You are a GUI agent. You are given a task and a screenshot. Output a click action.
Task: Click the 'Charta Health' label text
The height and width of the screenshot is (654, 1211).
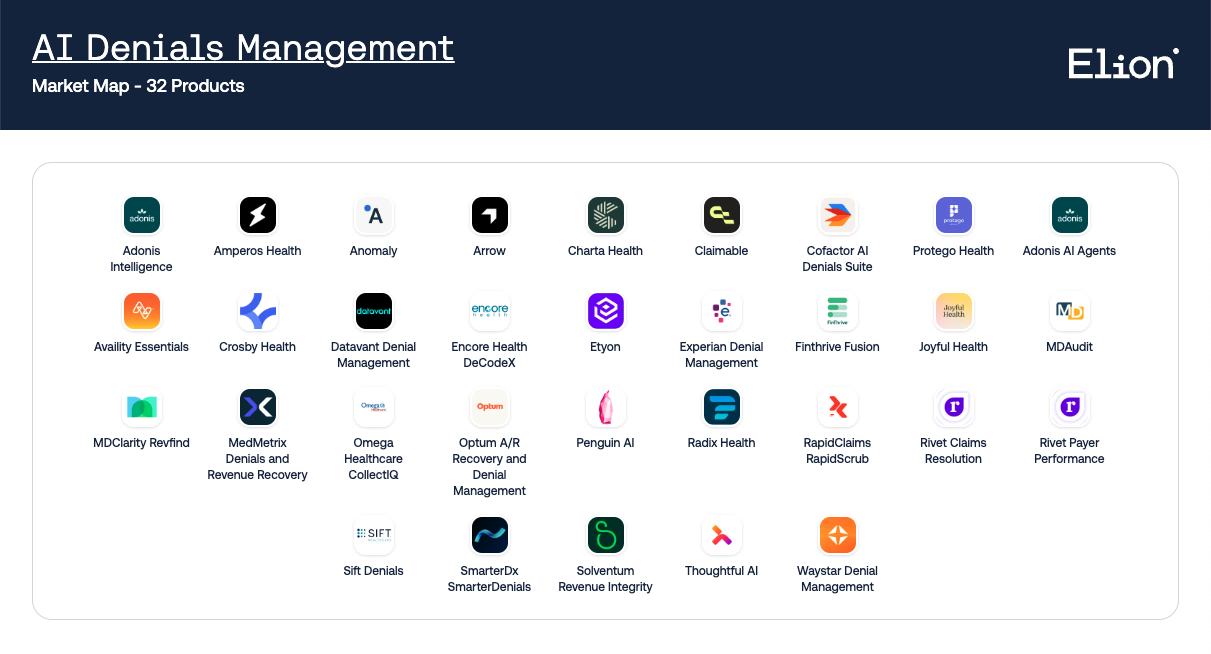tap(605, 251)
